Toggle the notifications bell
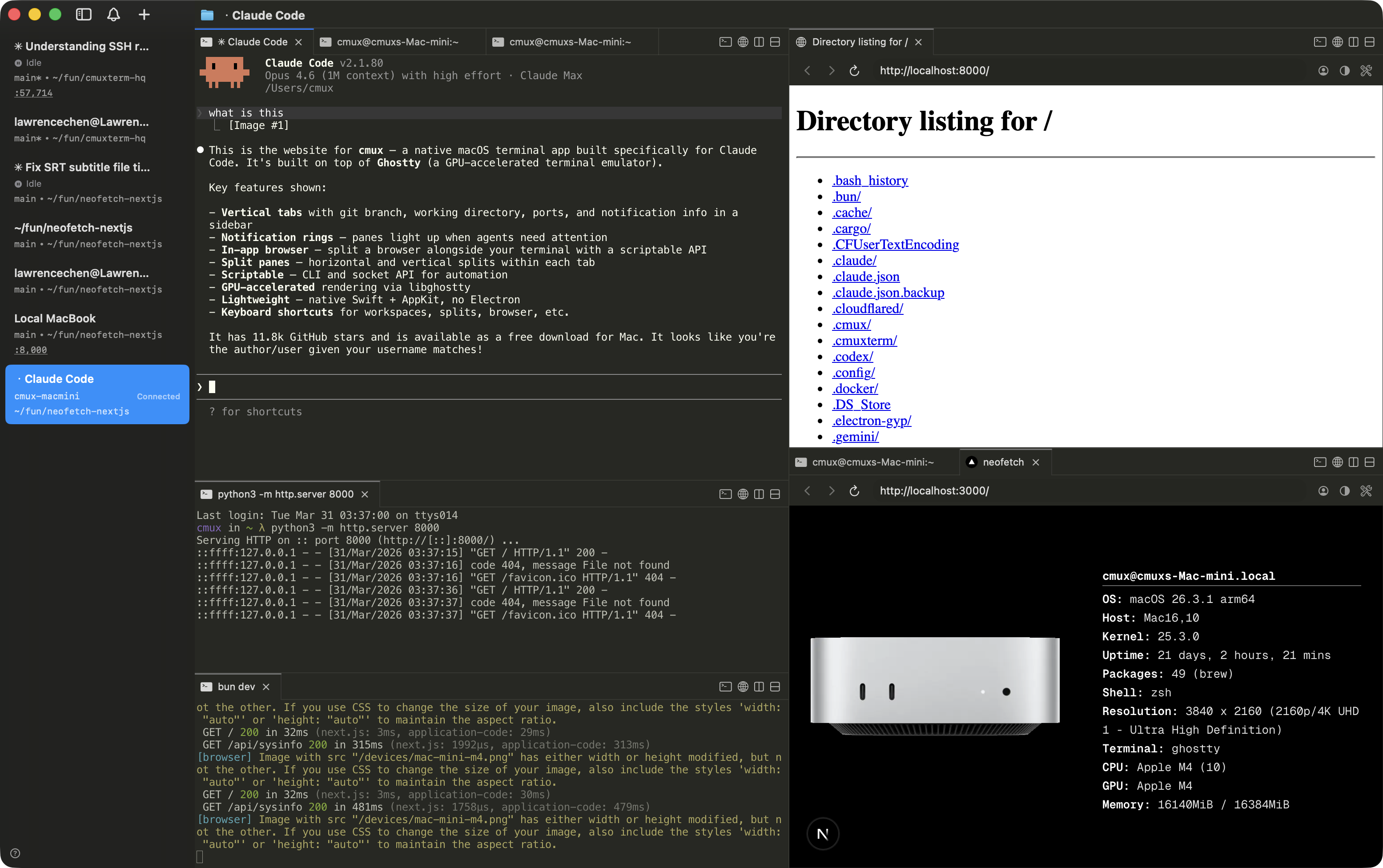Image resolution: width=1383 pixels, height=868 pixels. coord(113,15)
